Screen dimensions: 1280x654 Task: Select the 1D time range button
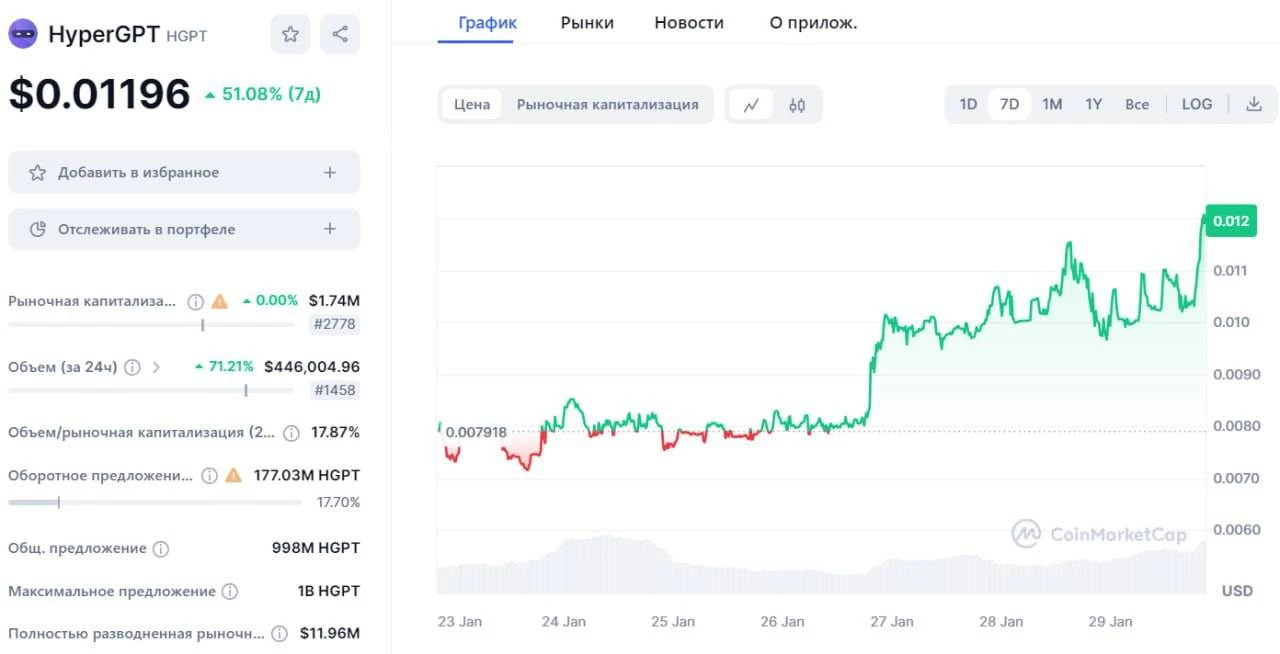tap(968, 104)
